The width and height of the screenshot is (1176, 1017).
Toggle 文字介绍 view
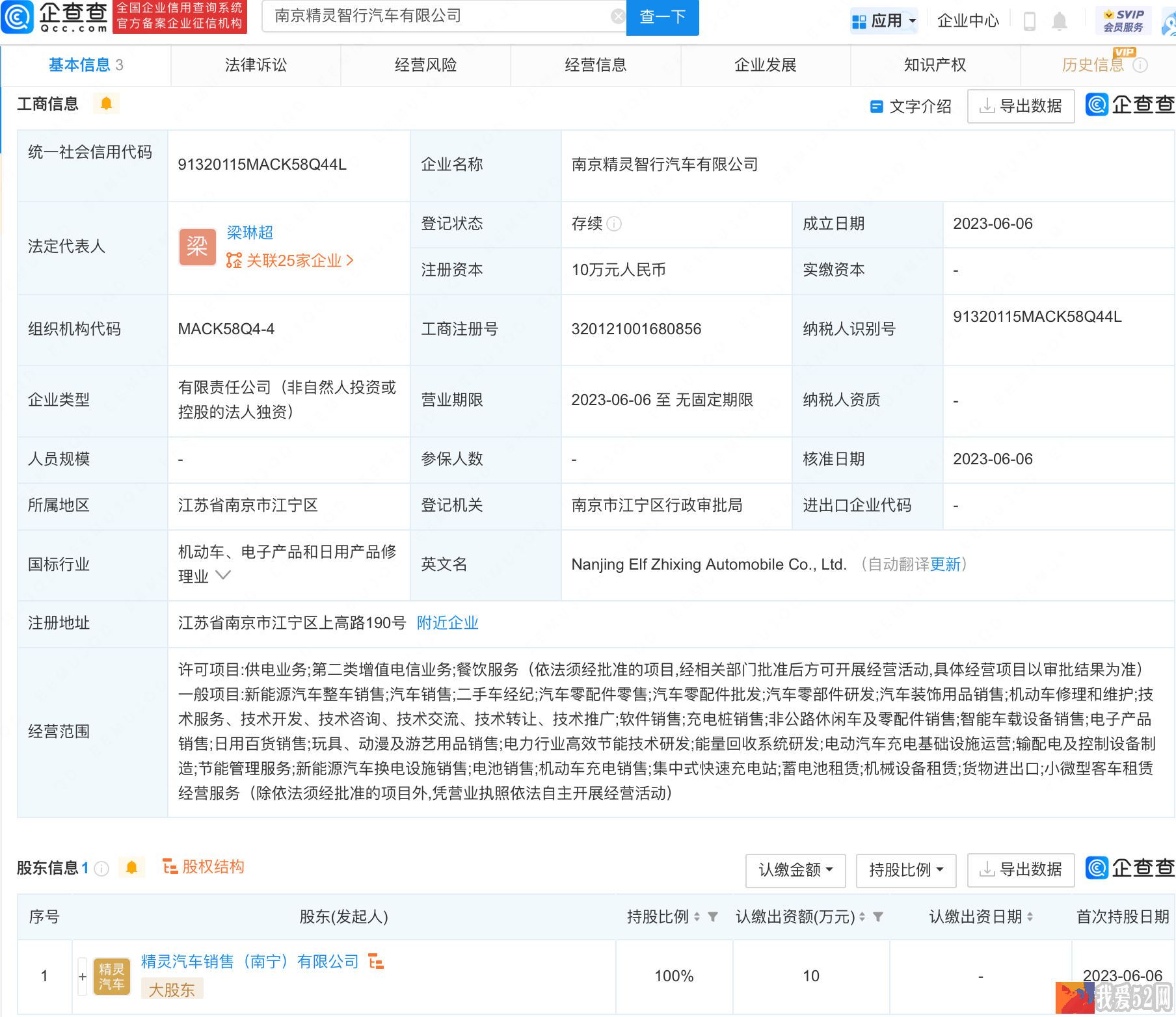point(911,106)
